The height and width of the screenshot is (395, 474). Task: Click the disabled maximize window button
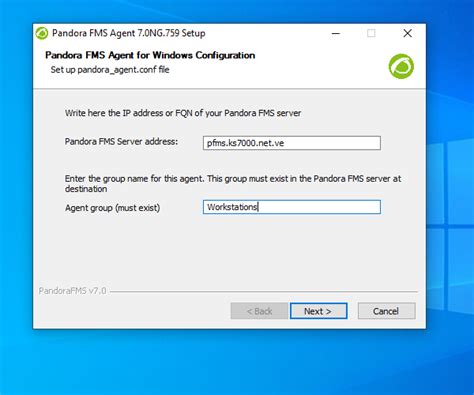(x=371, y=33)
